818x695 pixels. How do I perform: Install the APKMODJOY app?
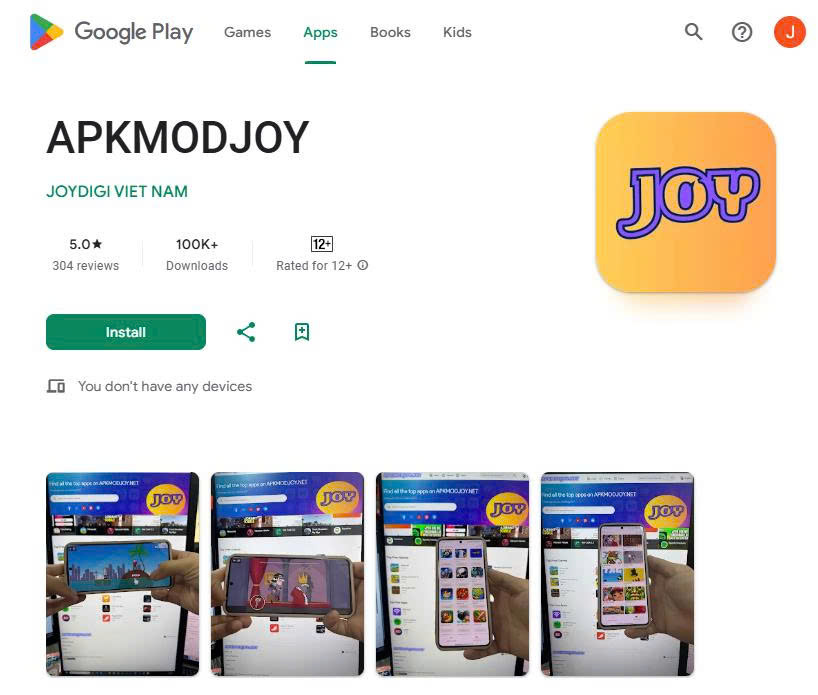point(126,332)
